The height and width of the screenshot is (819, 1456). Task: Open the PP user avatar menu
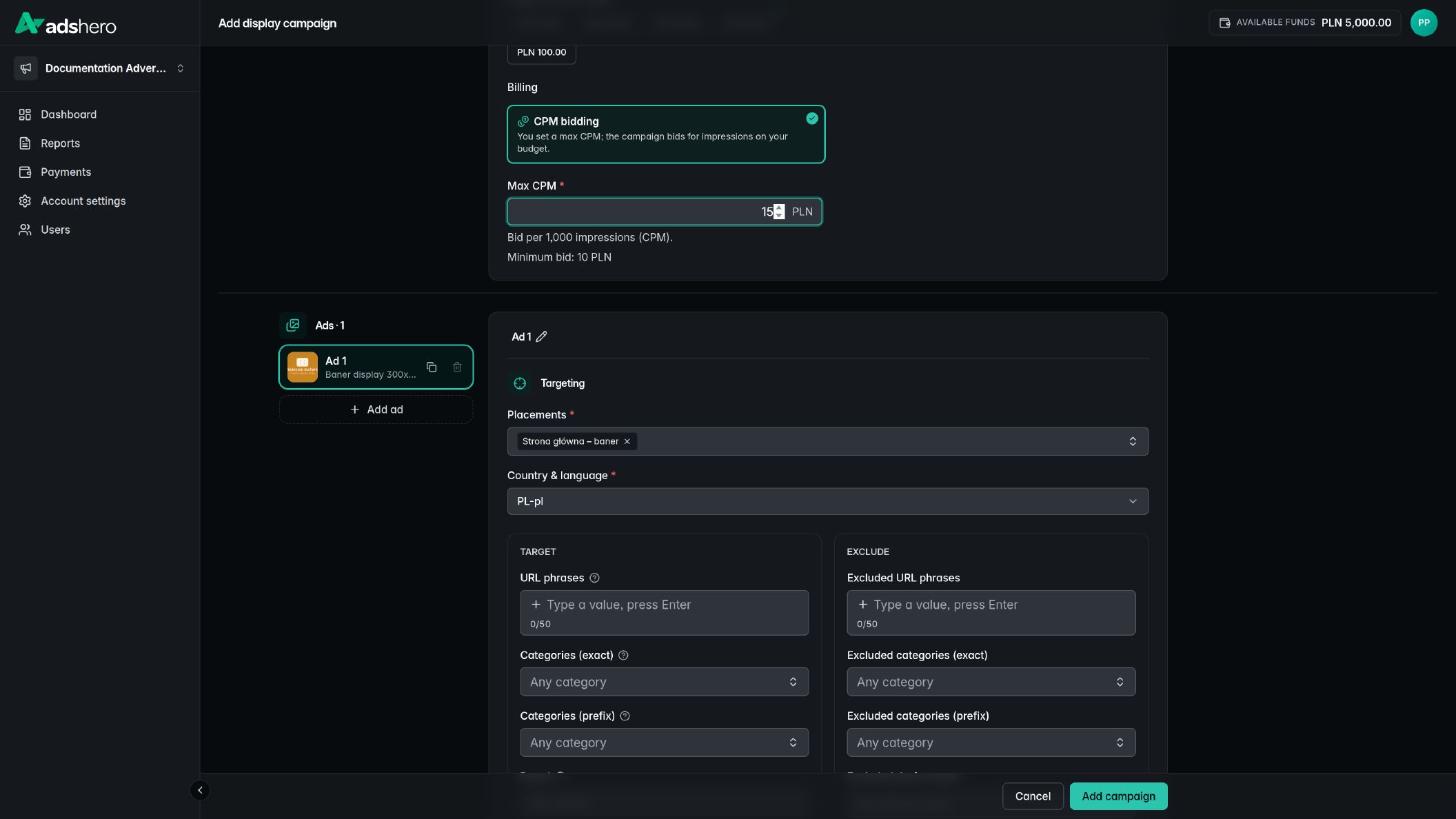(x=1424, y=23)
